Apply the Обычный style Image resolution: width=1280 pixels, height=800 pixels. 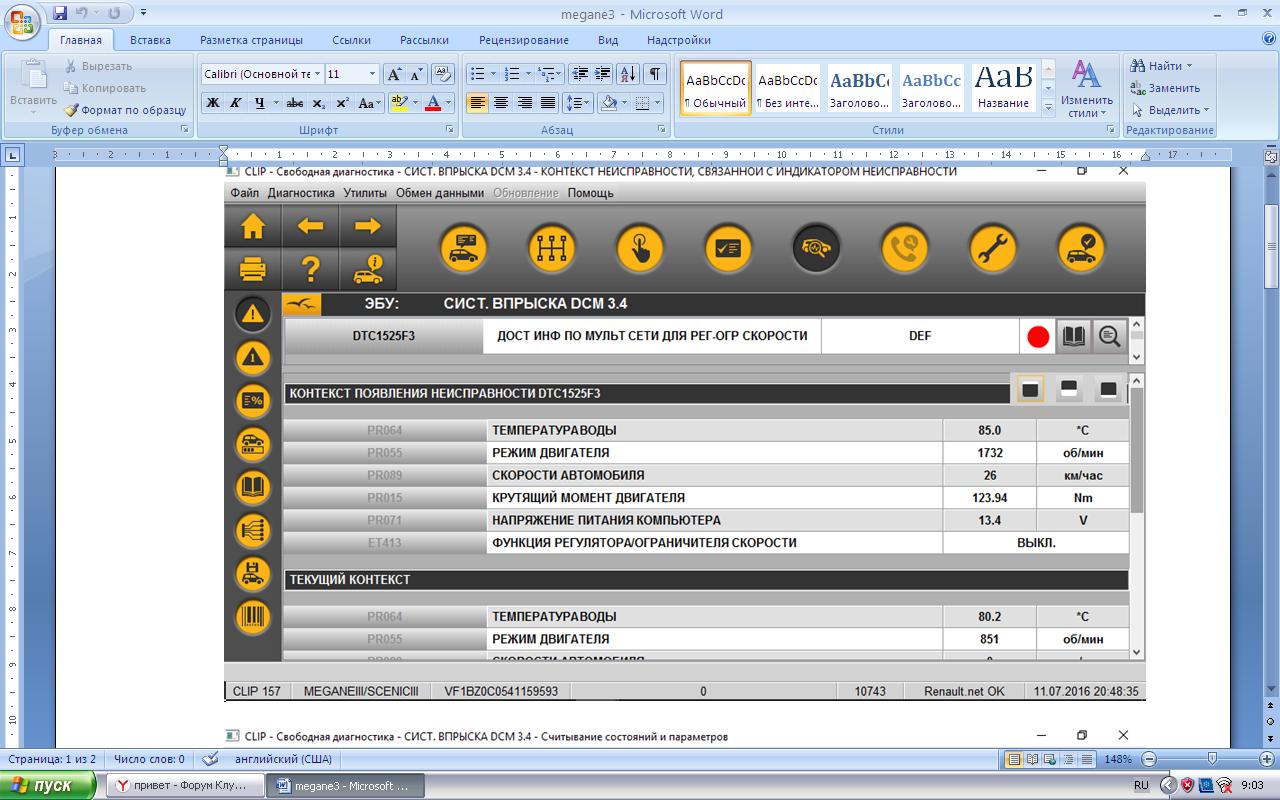[715, 88]
